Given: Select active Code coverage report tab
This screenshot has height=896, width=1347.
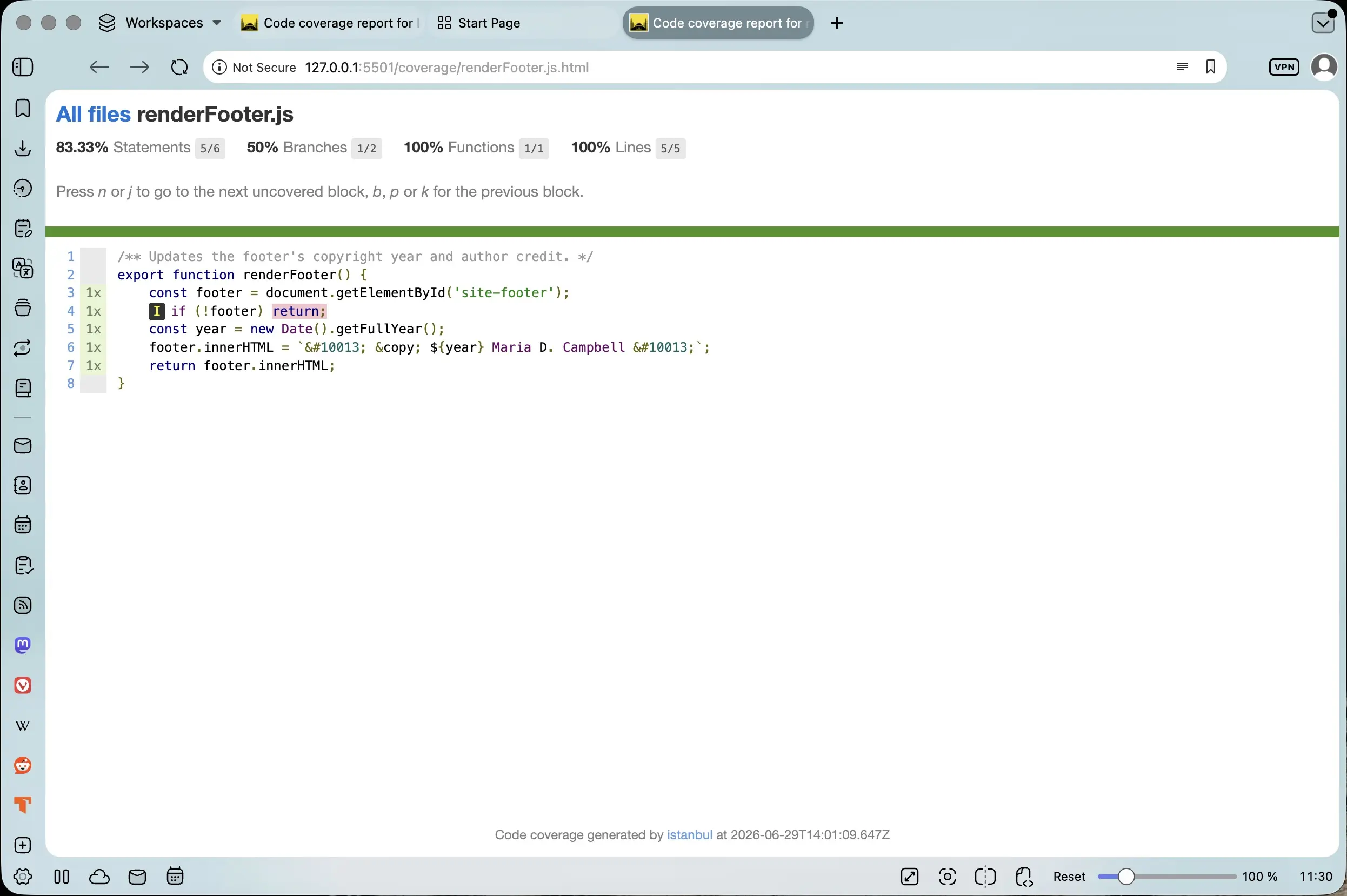Looking at the screenshot, I should [718, 23].
